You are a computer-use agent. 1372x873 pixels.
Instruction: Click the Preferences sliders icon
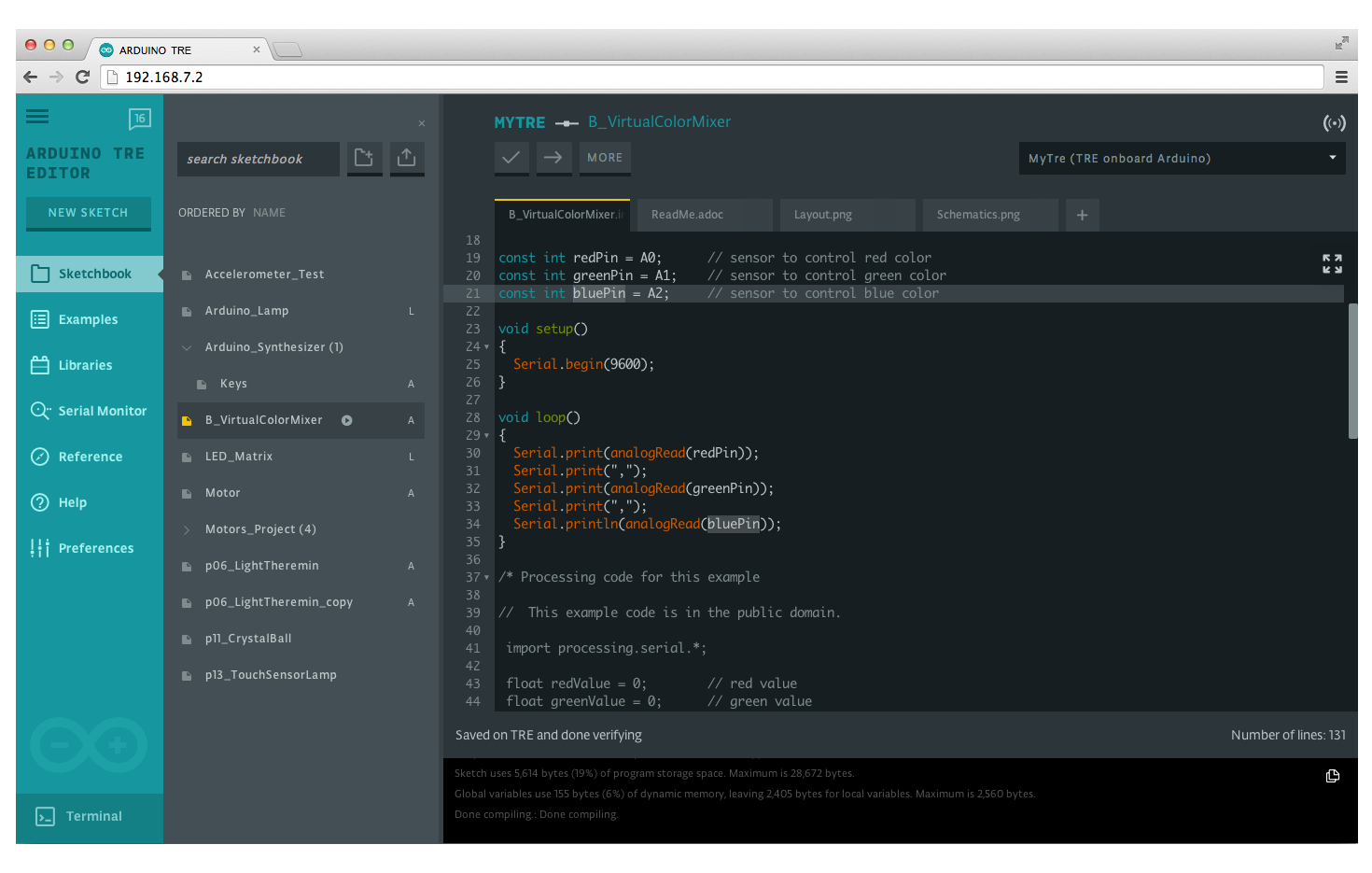pyautogui.click(x=40, y=548)
